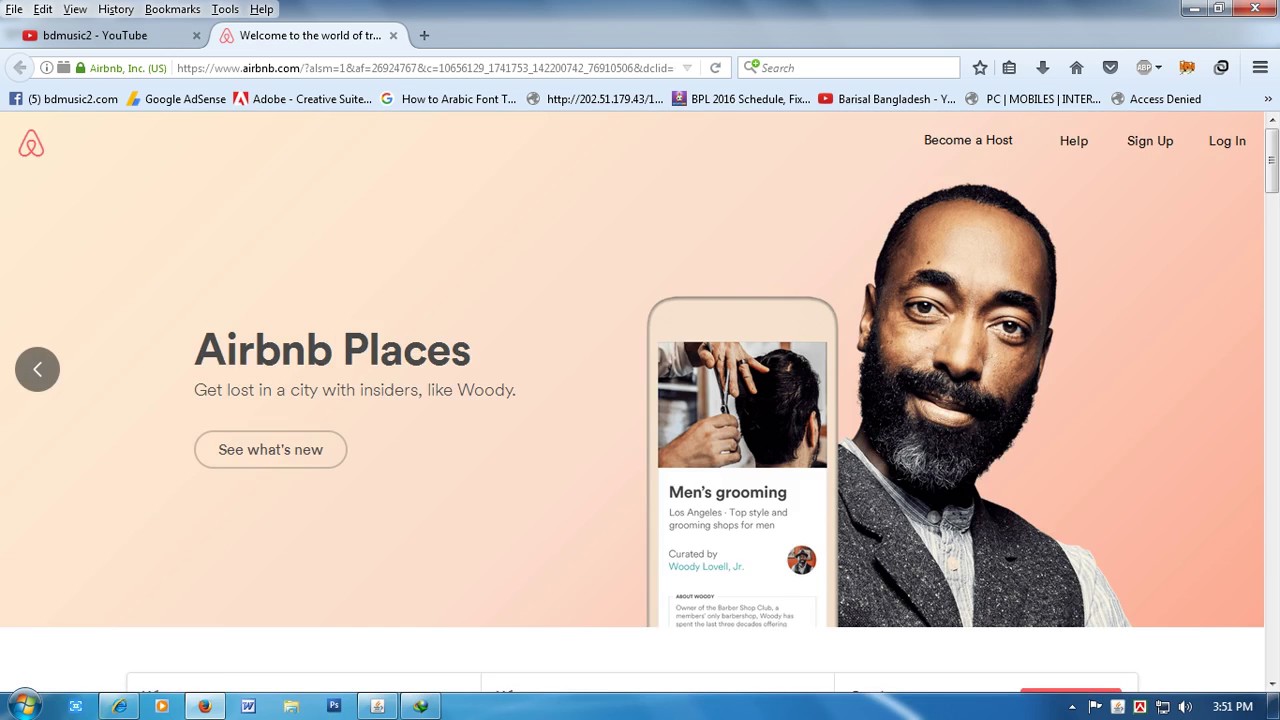Open the Barisal Bangladesh YouTube bookmark
The height and width of the screenshot is (720, 1280).
pos(887,99)
